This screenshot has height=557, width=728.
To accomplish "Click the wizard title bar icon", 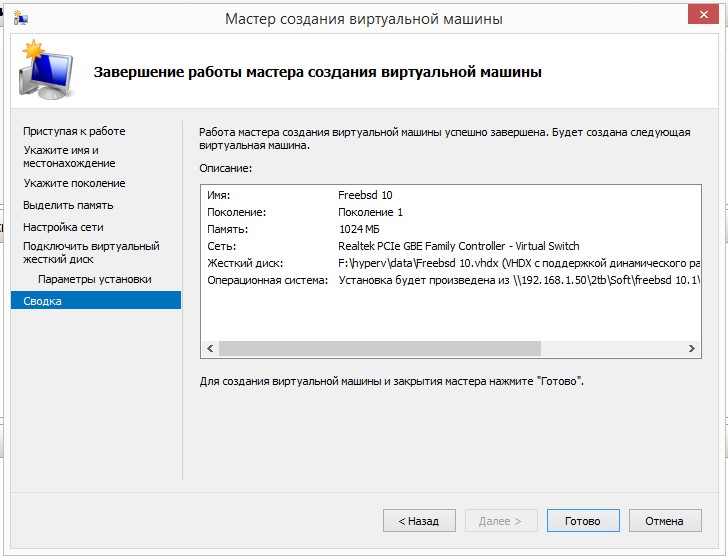I will click(x=20, y=18).
